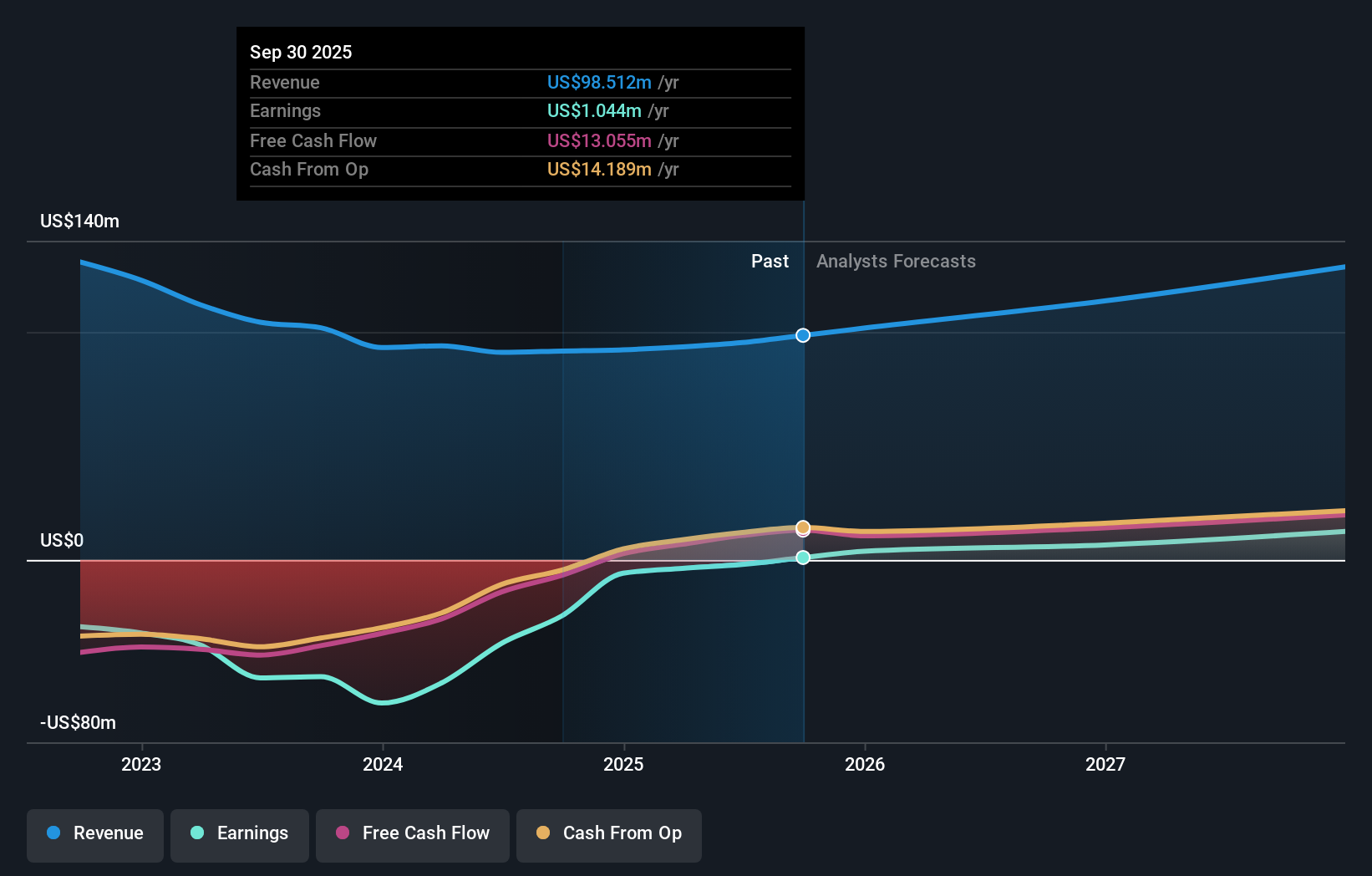Toggle the Revenue series visibility
The image size is (1372, 876).
(94, 834)
